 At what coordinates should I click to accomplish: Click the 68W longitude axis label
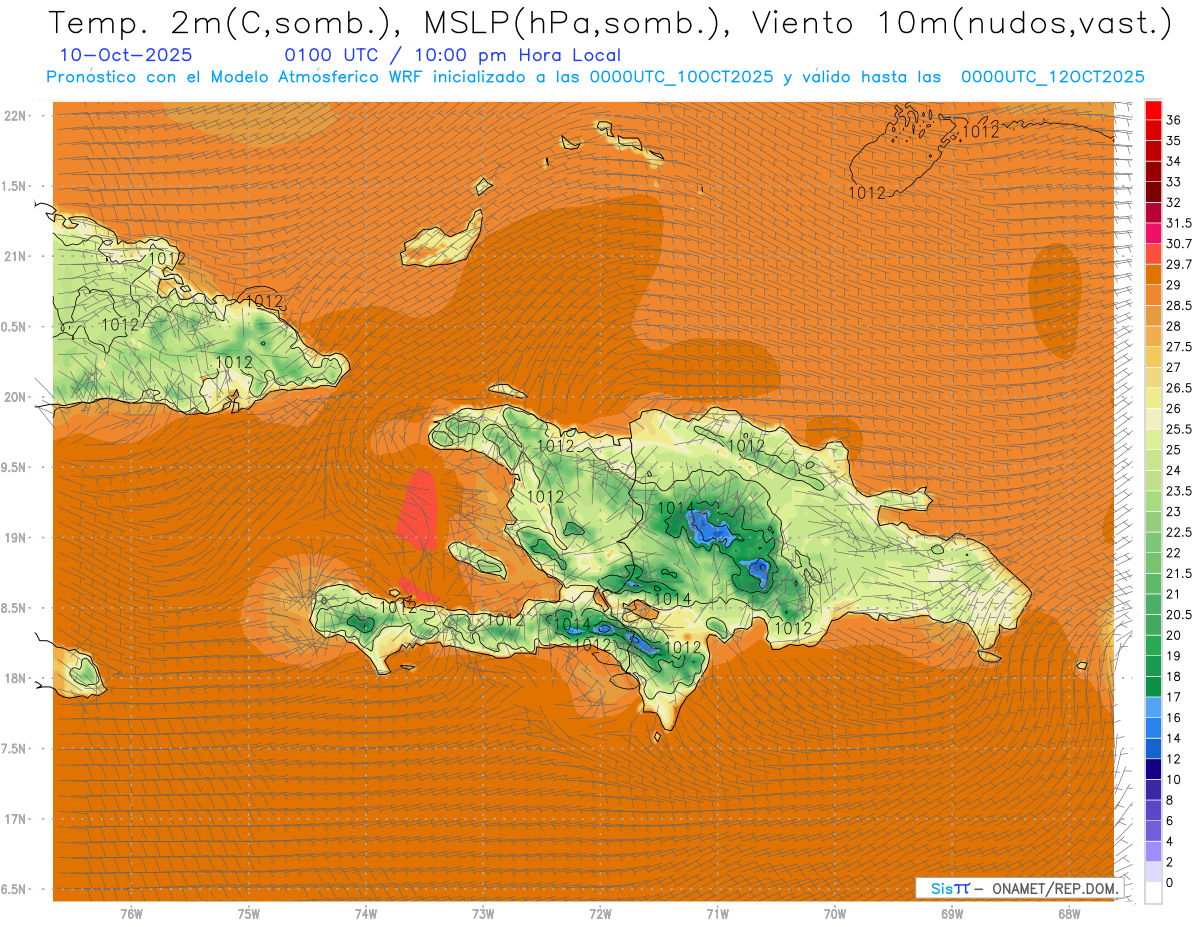point(1068,913)
